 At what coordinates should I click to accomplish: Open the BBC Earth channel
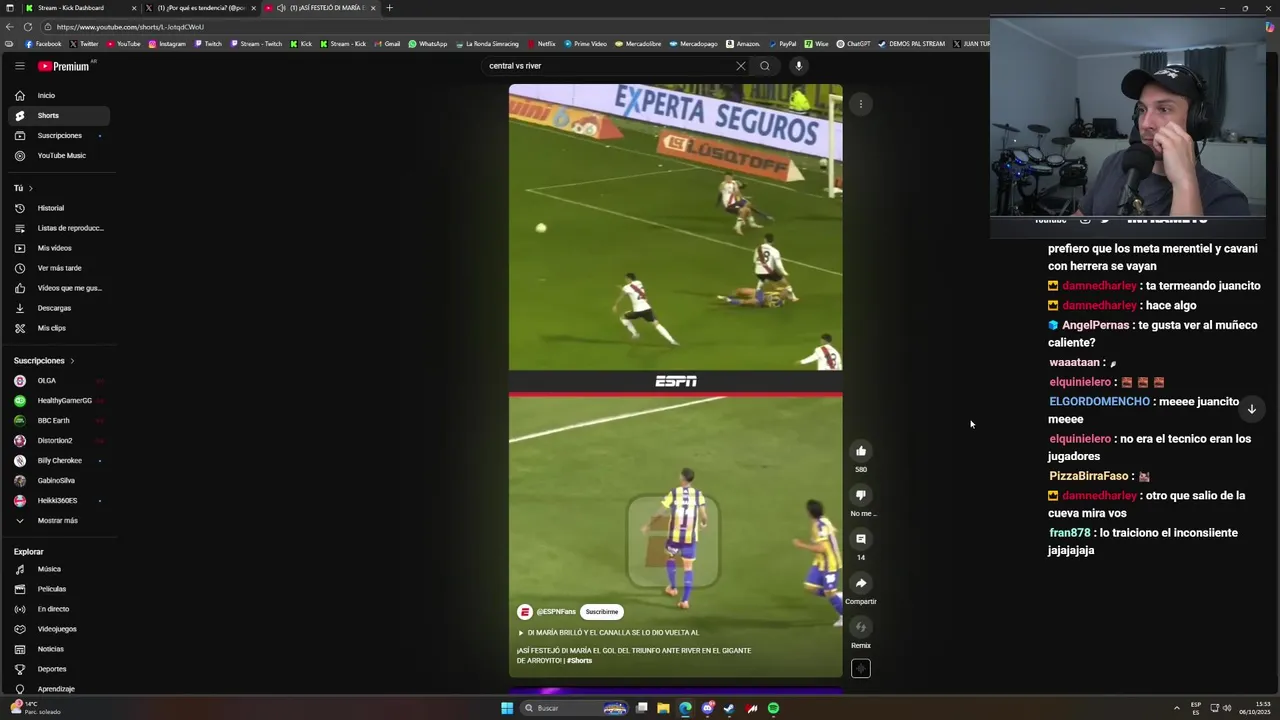coord(59,420)
